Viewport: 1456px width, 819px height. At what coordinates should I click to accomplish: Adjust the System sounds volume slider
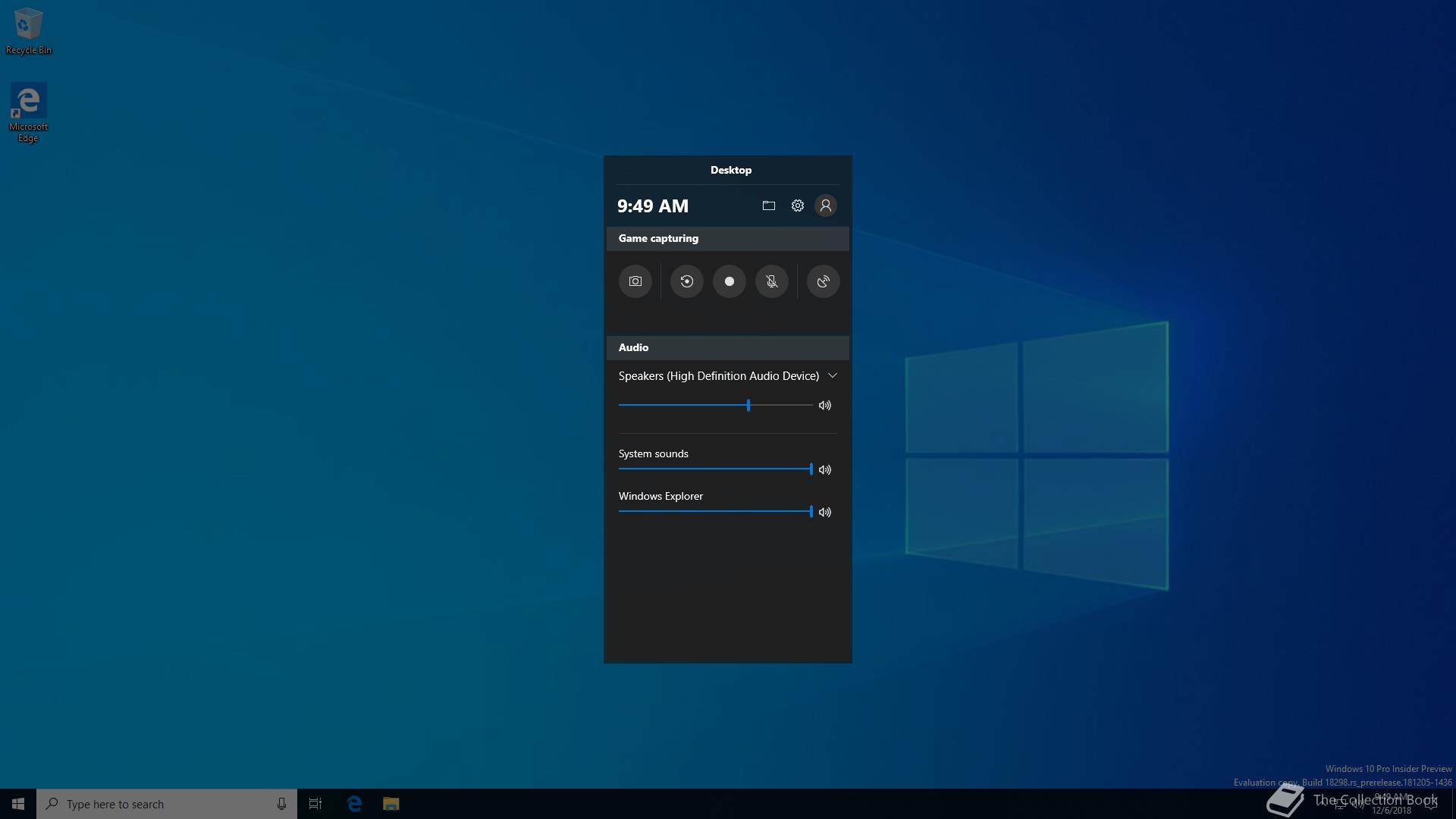pyautogui.click(x=715, y=469)
